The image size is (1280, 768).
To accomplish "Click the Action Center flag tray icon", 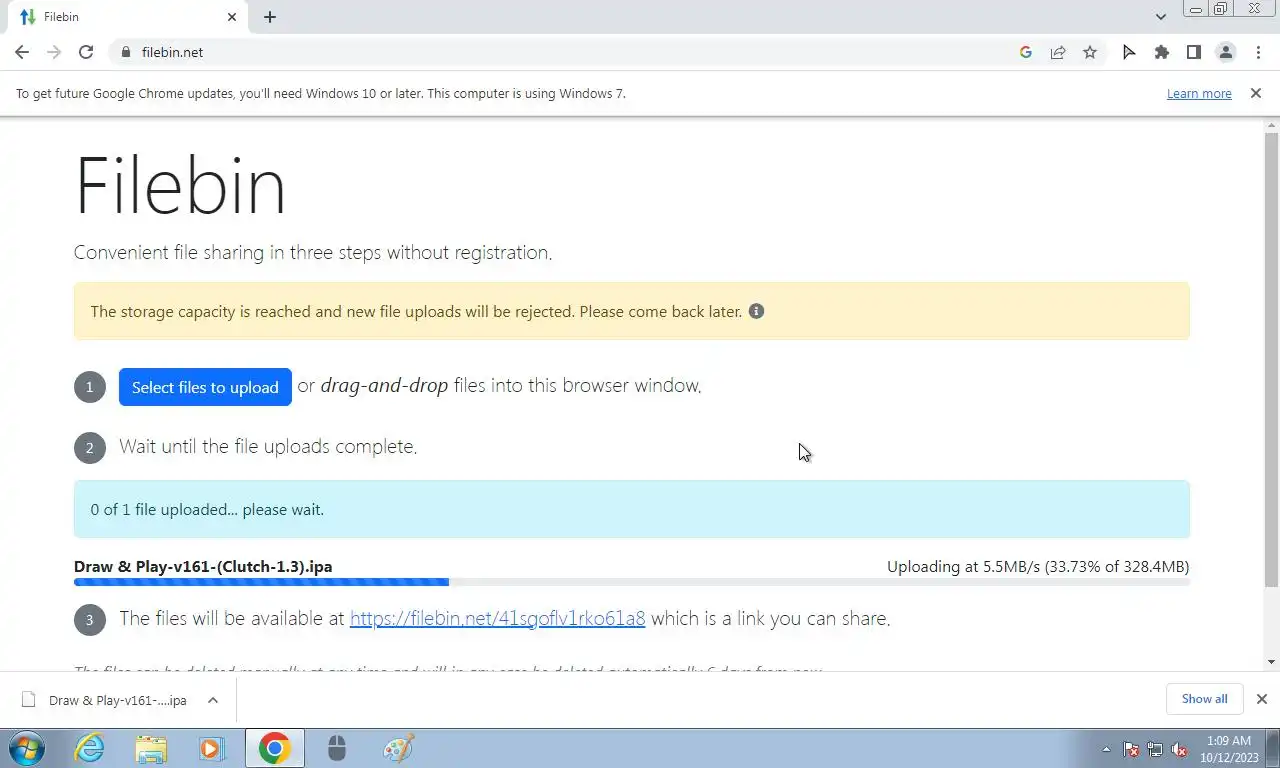I will (x=1131, y=749).
